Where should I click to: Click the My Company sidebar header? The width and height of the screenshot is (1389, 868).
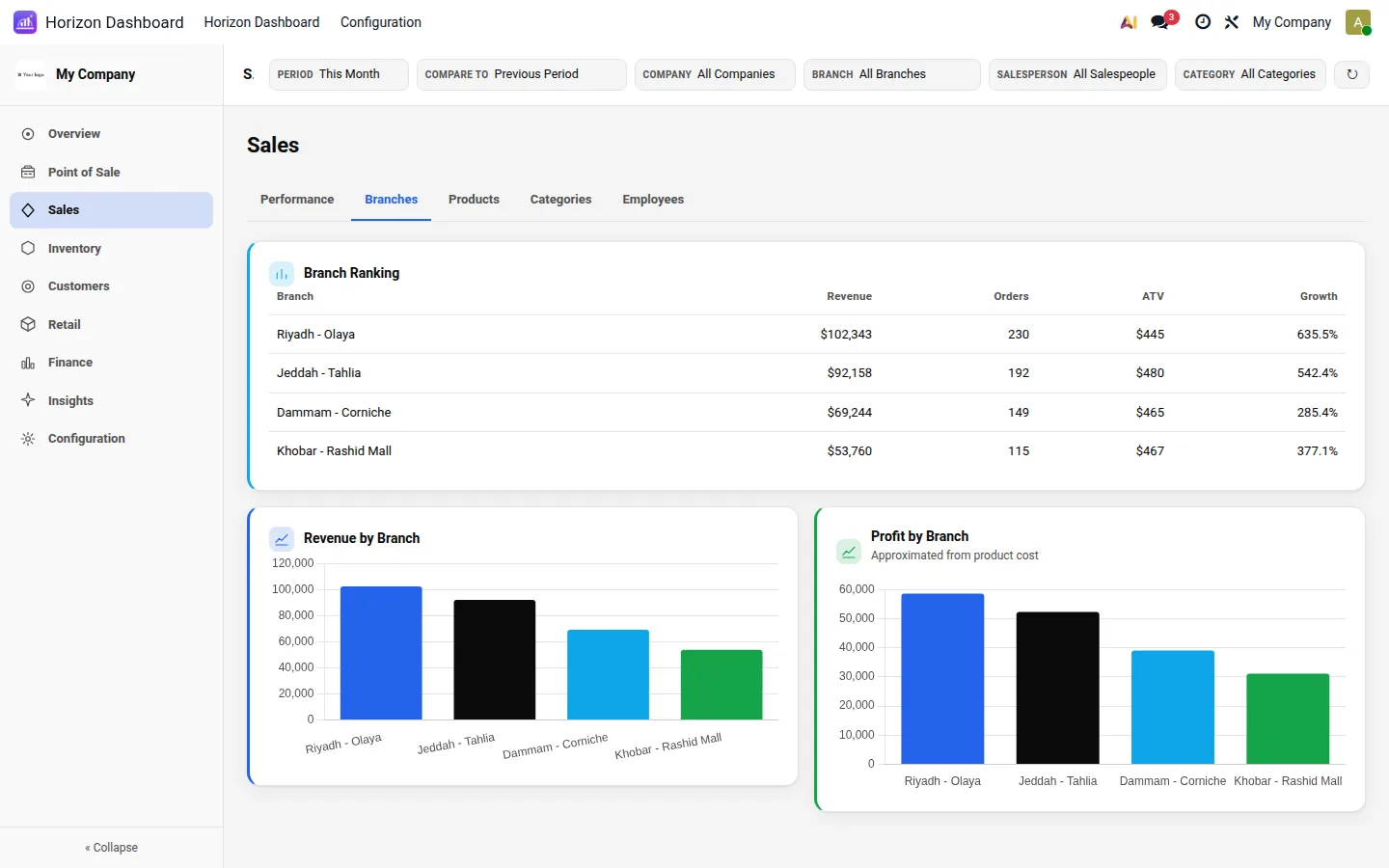[111, 74]
